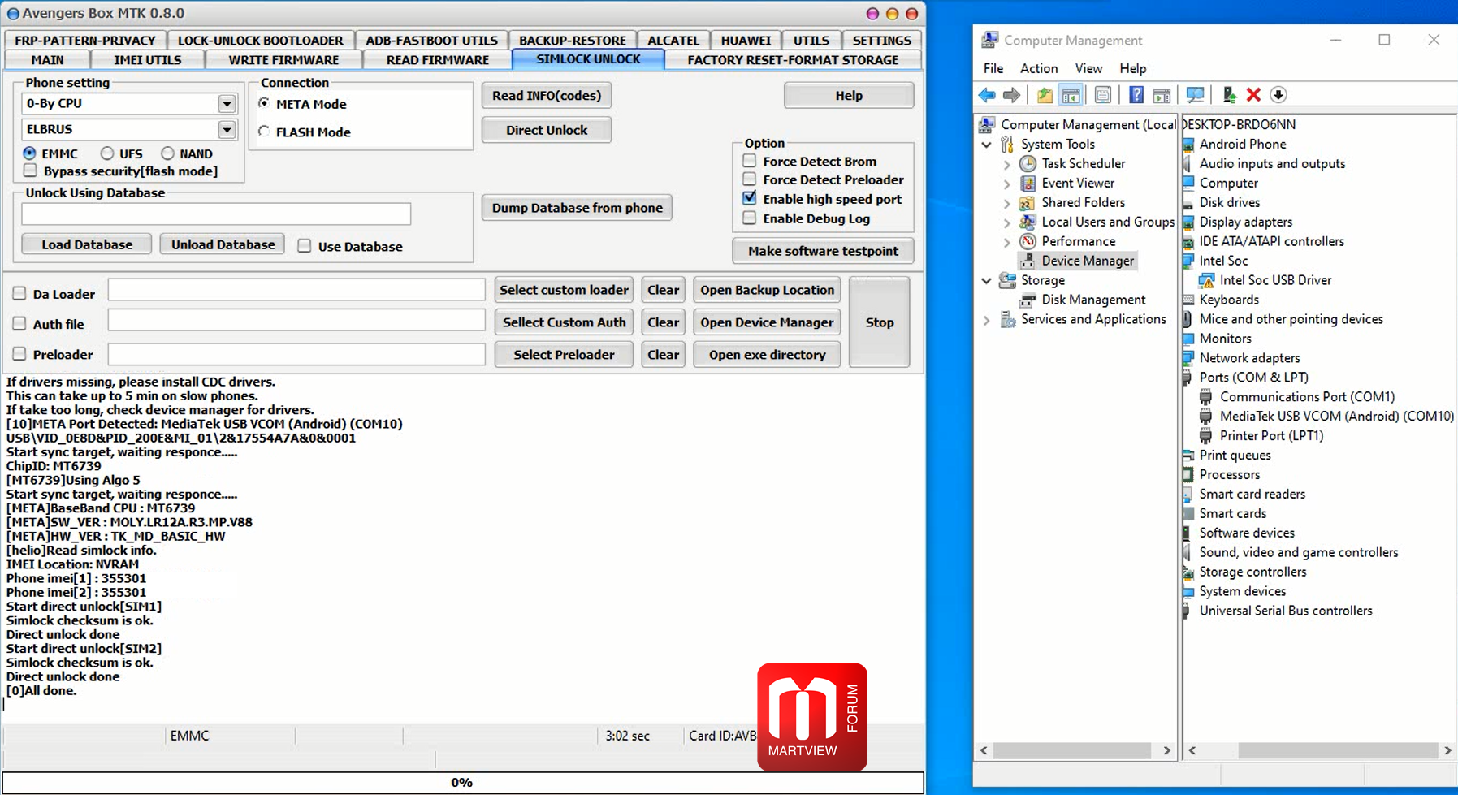Open the WRITE FIRMWARE tab
The image size is (1458, 812).
283,59
